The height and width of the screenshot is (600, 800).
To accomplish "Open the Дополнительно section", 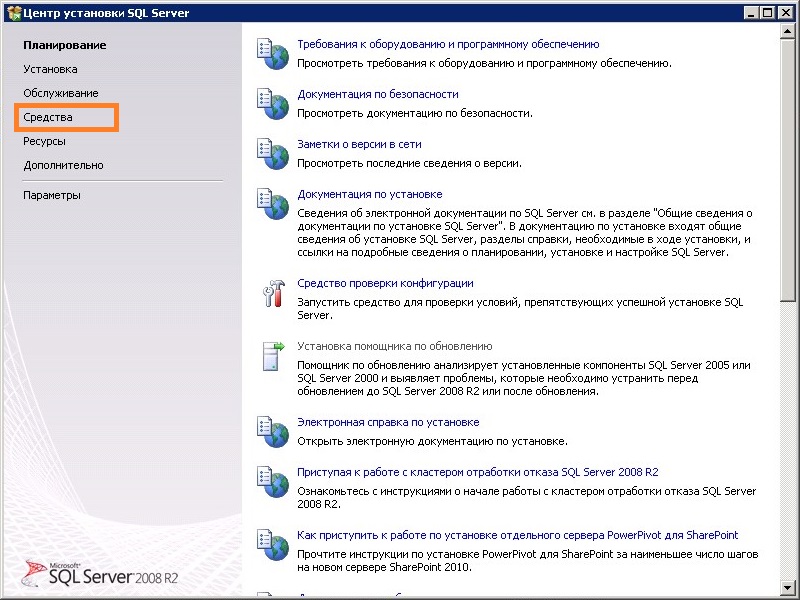I will pos(63,165).
